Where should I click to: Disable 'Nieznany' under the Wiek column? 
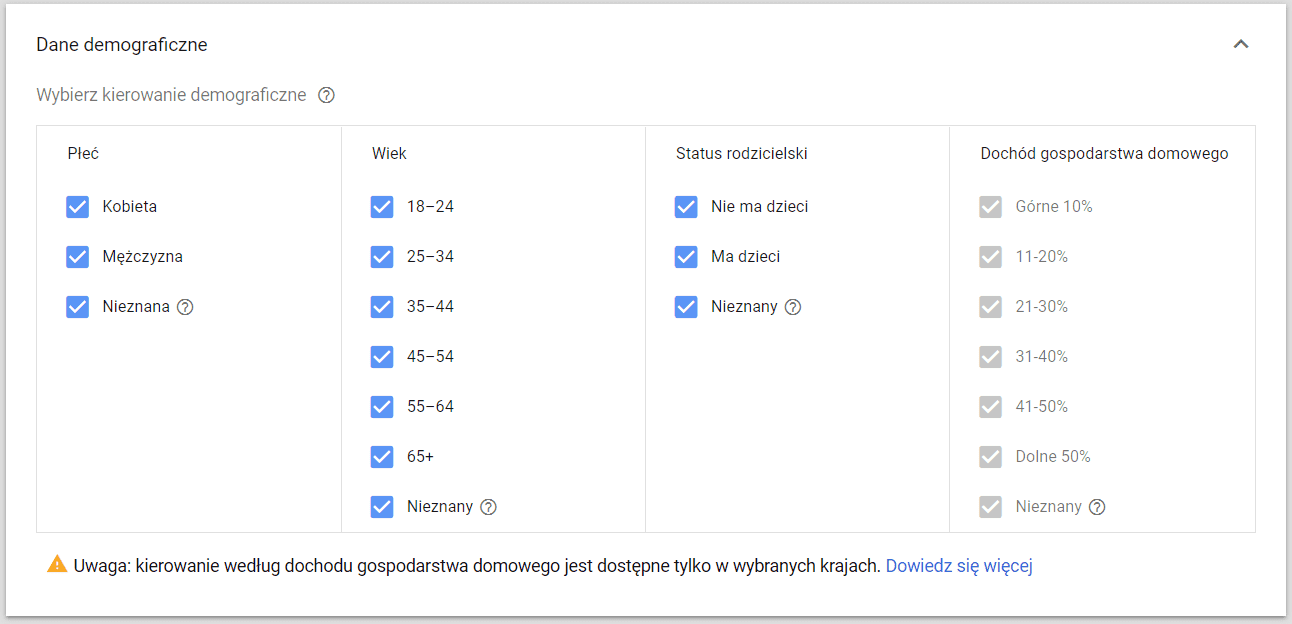382,507
